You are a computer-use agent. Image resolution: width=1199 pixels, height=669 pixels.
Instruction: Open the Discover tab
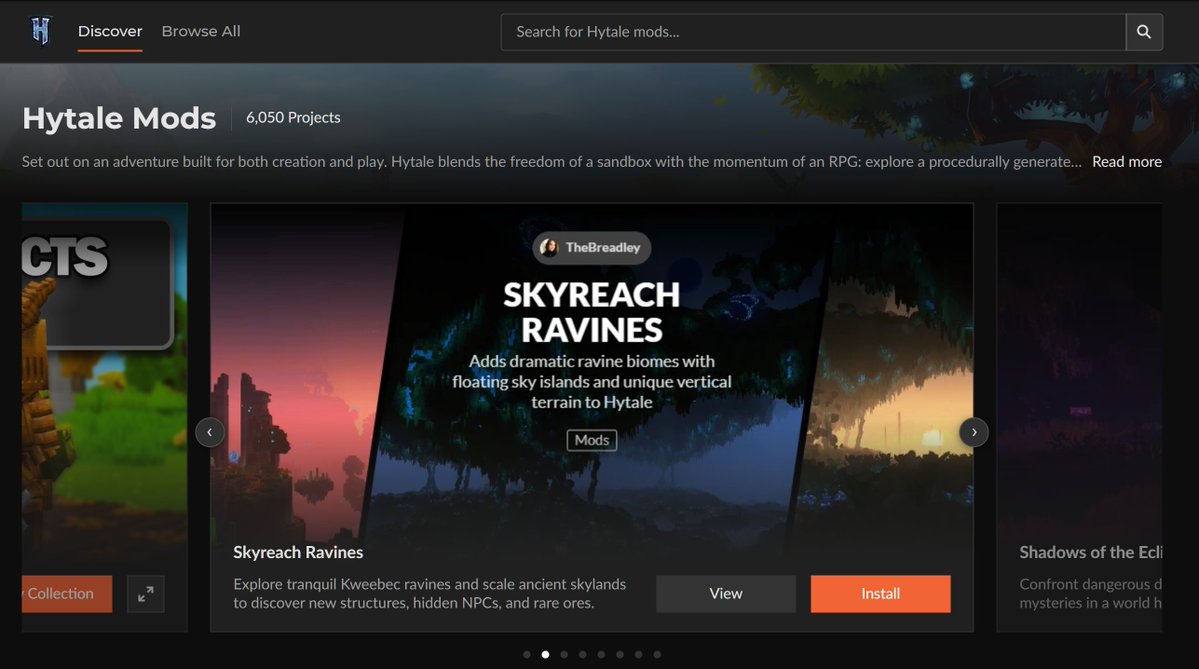coord(110,31)
